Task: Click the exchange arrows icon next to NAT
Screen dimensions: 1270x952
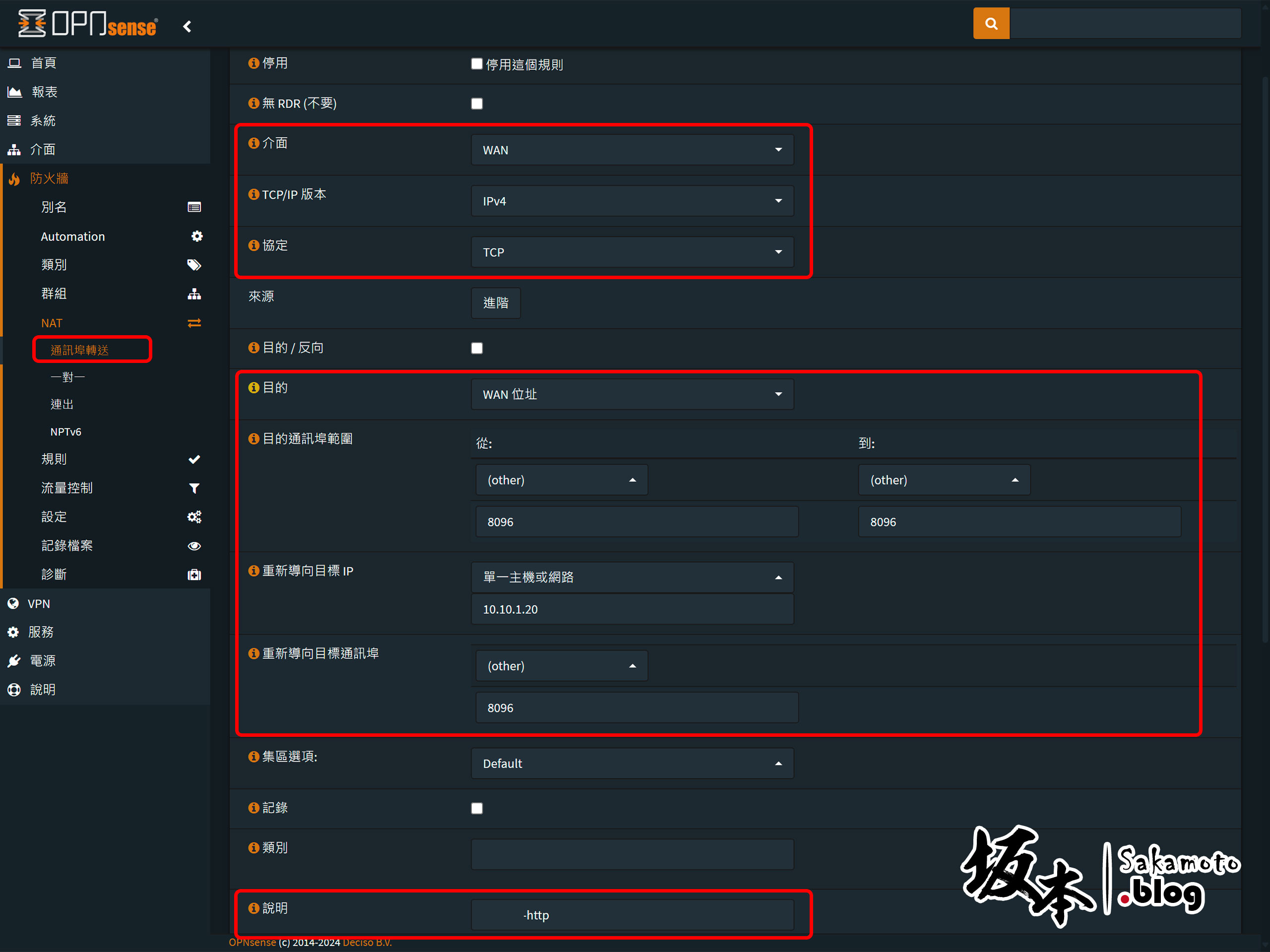Action: point(194,323)
